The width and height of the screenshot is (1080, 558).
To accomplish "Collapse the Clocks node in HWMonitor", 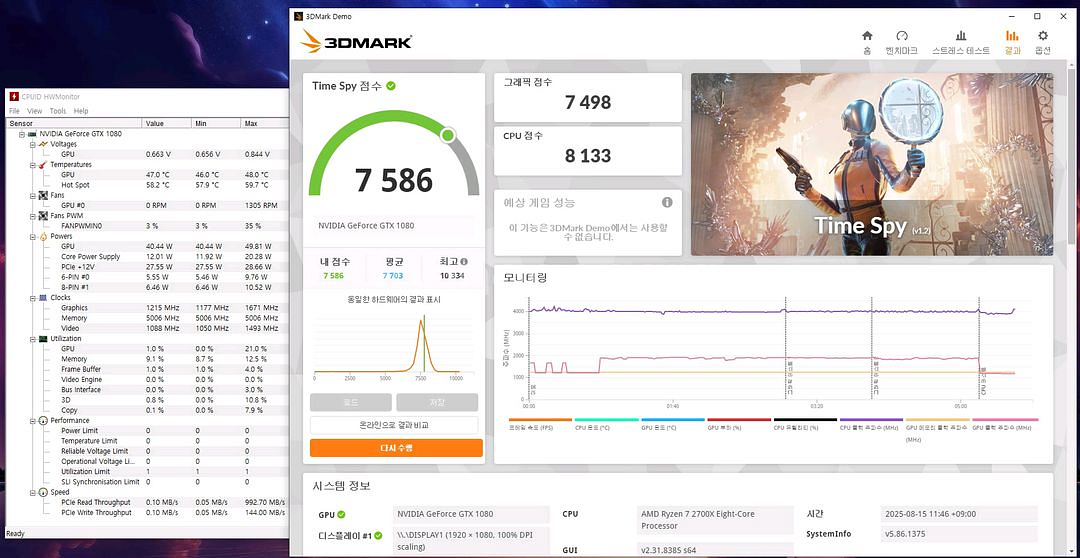I will (x=32, y=298).
